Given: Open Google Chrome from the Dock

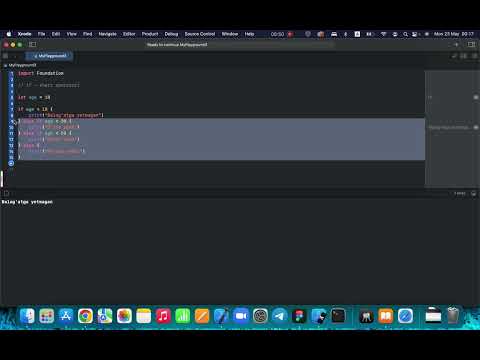Looking at the screenshot, I should pyautogui.click(x=85, y=316).
